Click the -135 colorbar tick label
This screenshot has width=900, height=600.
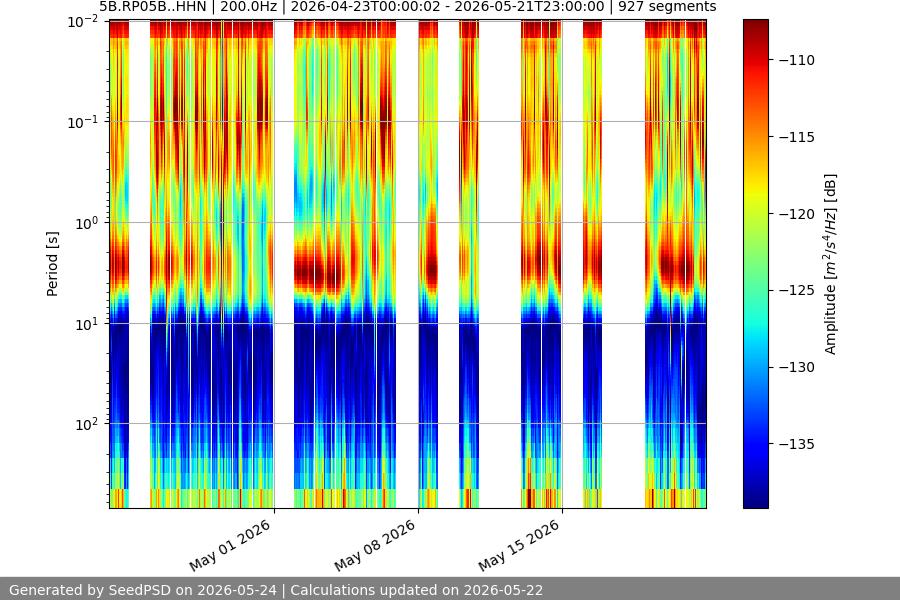[797, 444]
